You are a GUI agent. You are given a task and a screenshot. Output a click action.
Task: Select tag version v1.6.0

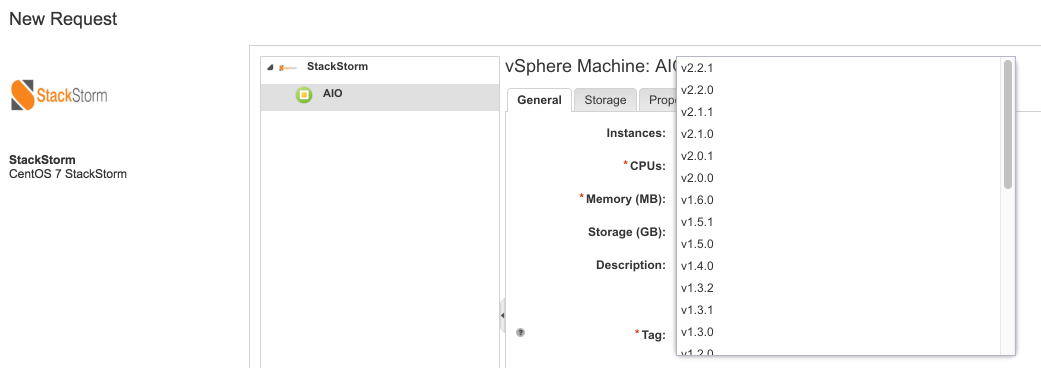pyautogui.click(x=839, y=200)
